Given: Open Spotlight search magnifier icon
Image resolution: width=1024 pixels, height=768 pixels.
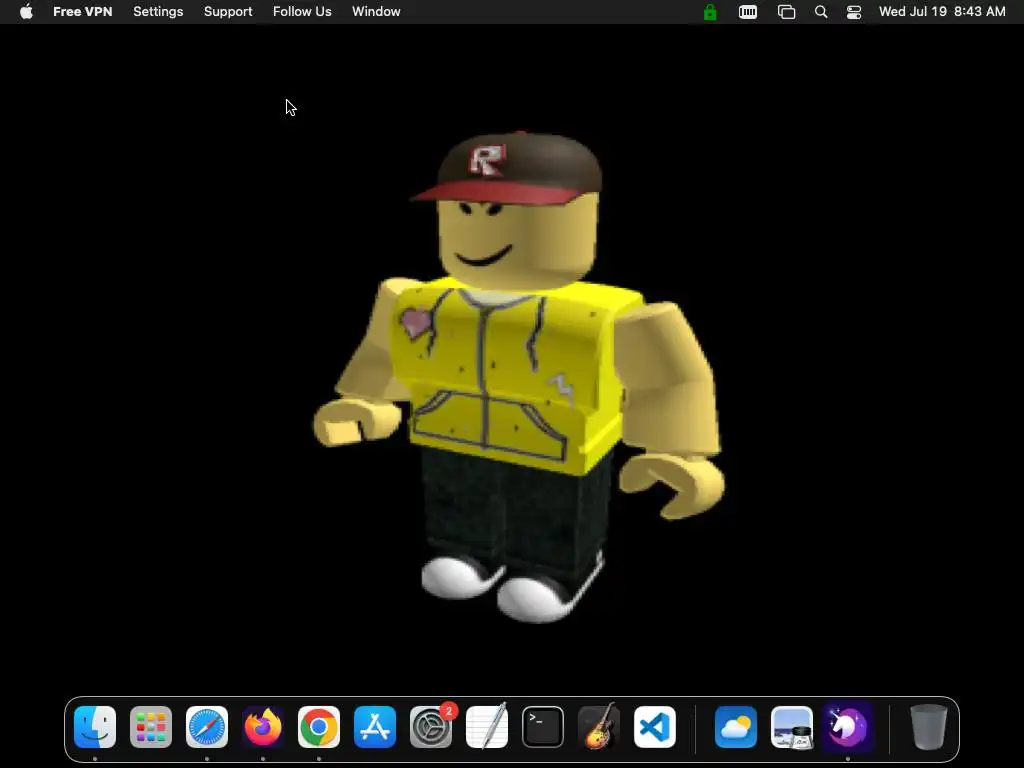Looking at the screenshot, I should coord(821,12).
